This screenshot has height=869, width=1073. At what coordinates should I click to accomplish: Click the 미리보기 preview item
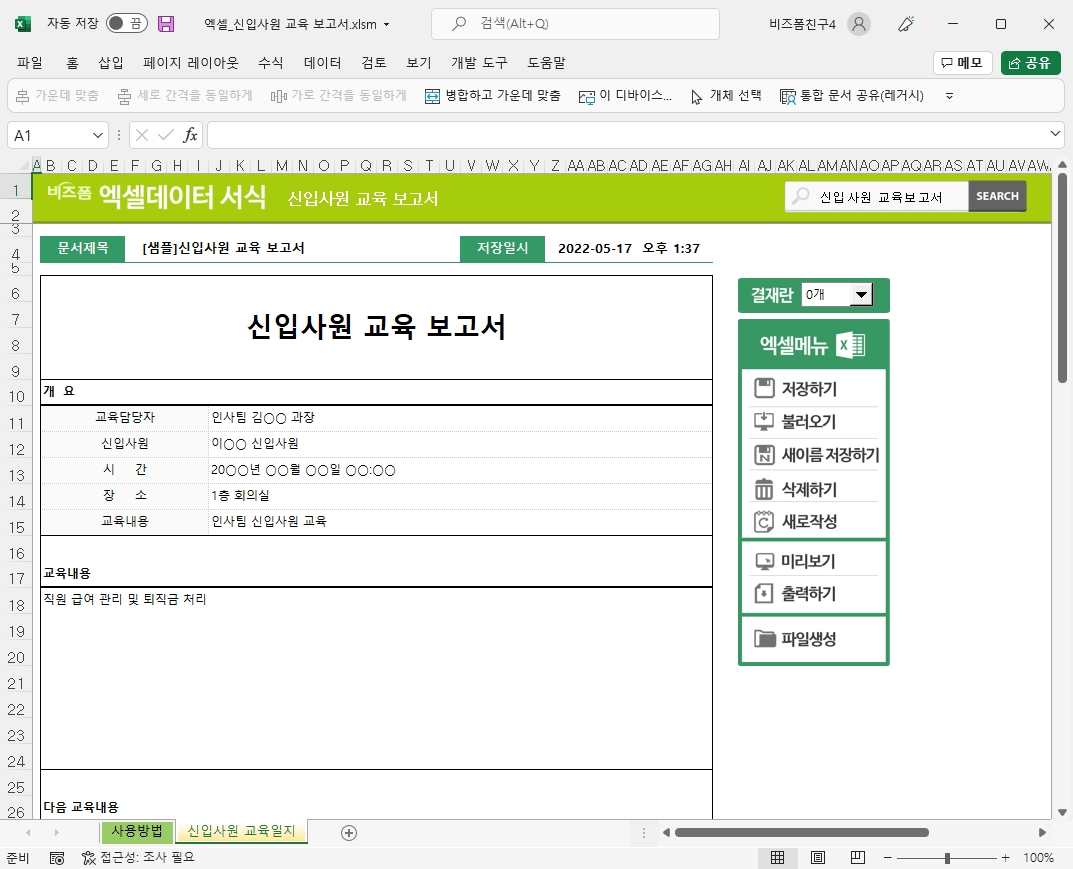813,561
